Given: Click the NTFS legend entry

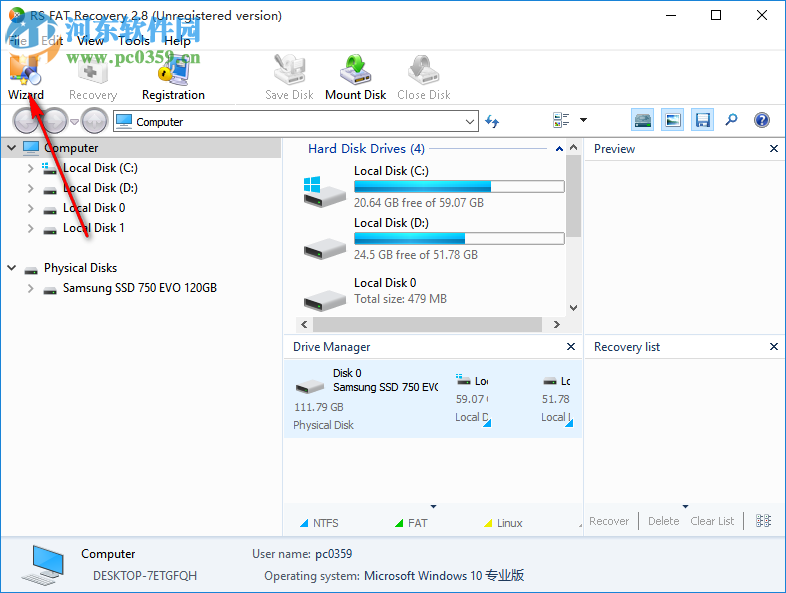Looking at the screenshot, I should coord(319,523).
